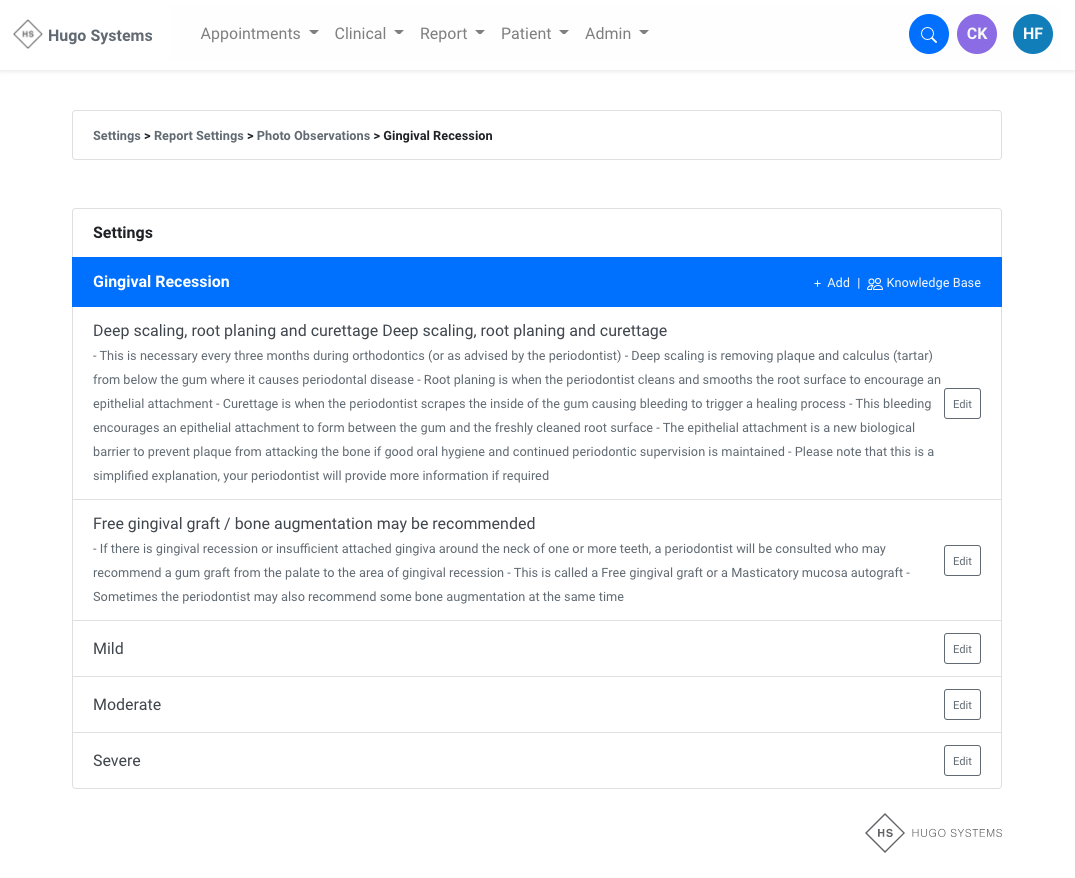This screenshot has width=1075, height=878.
Task: Edit the Free gingival graft entry
Action: (962, 561)
